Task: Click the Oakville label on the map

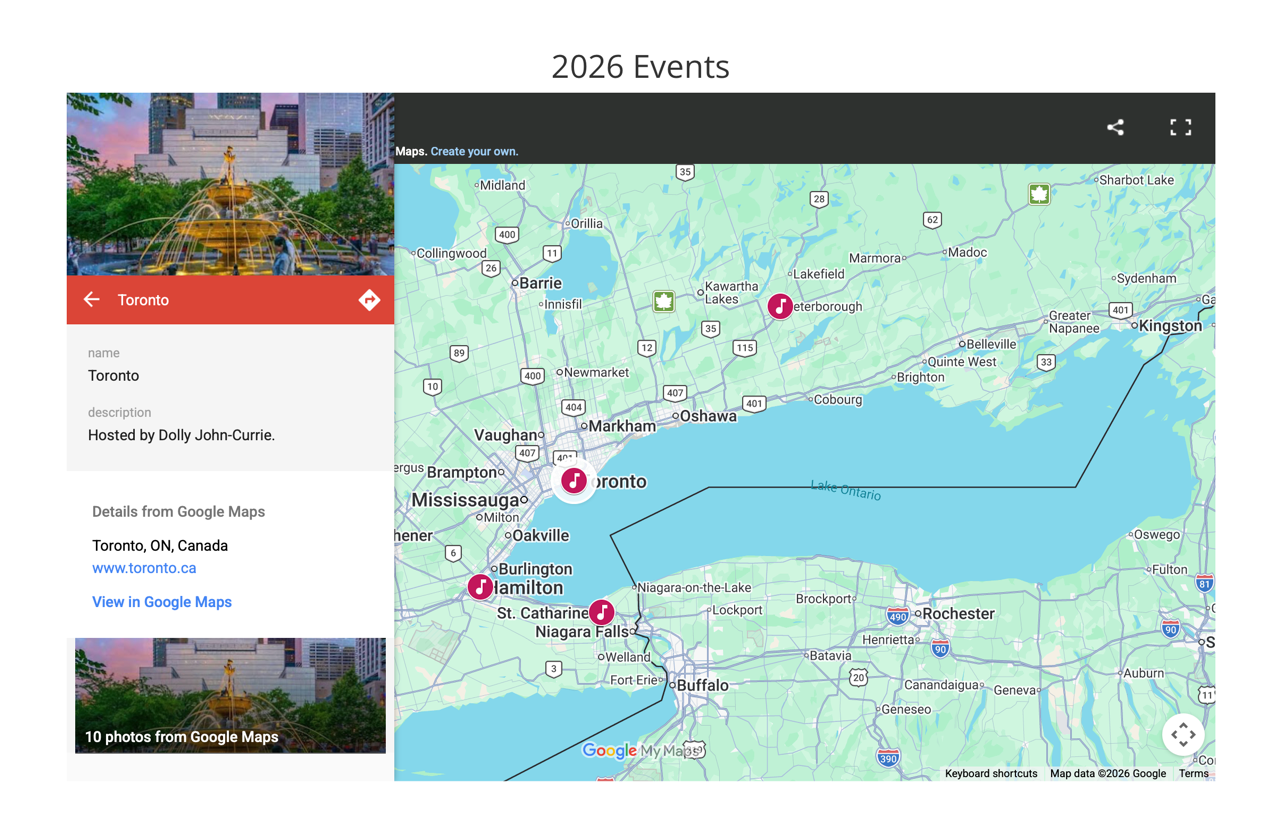Action: [541, 536]
